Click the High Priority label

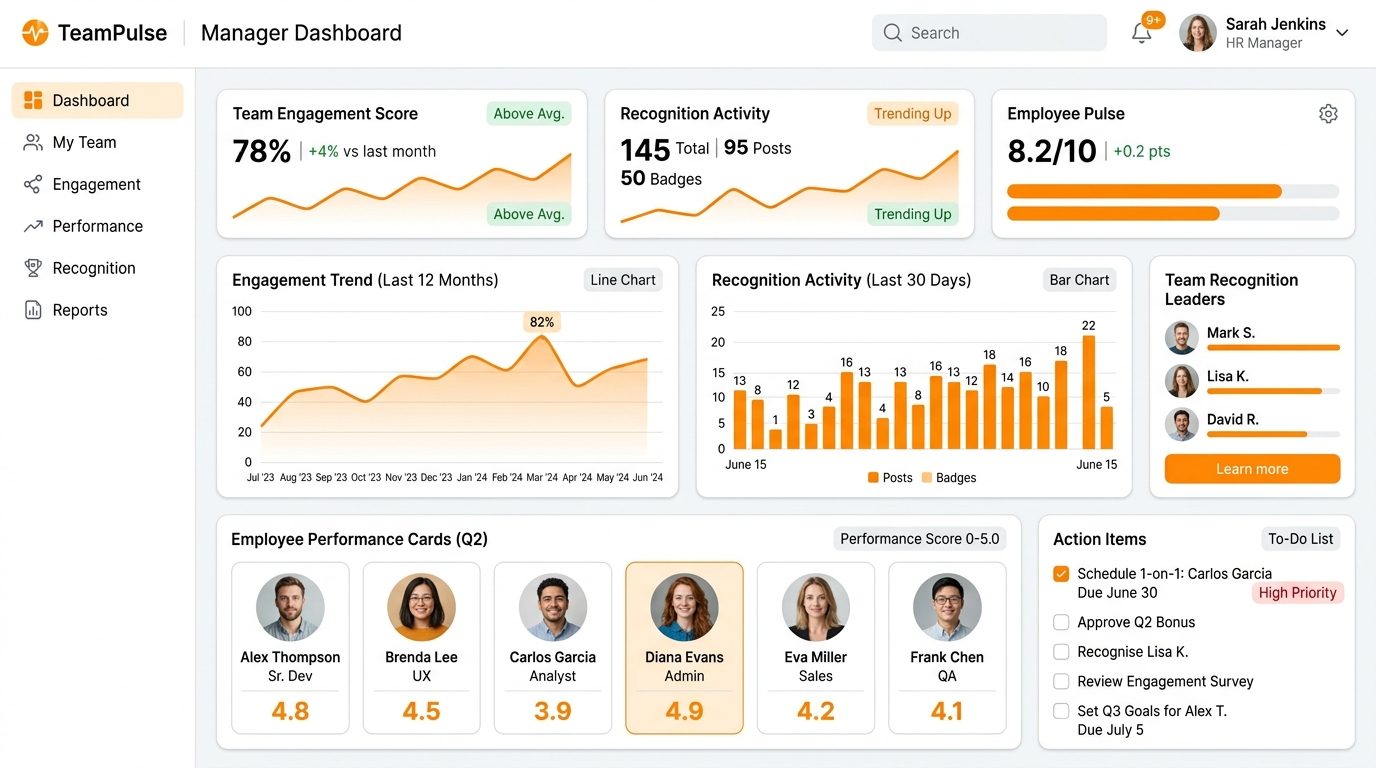coord(1297,593)
